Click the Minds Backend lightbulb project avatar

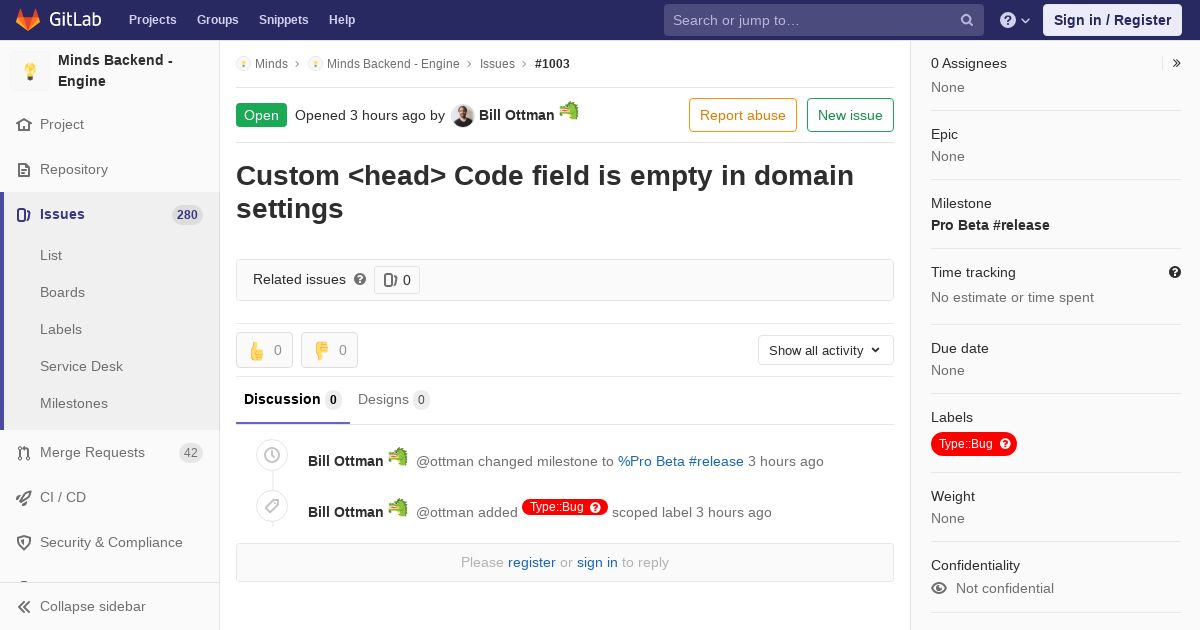(x=30, y=71)
